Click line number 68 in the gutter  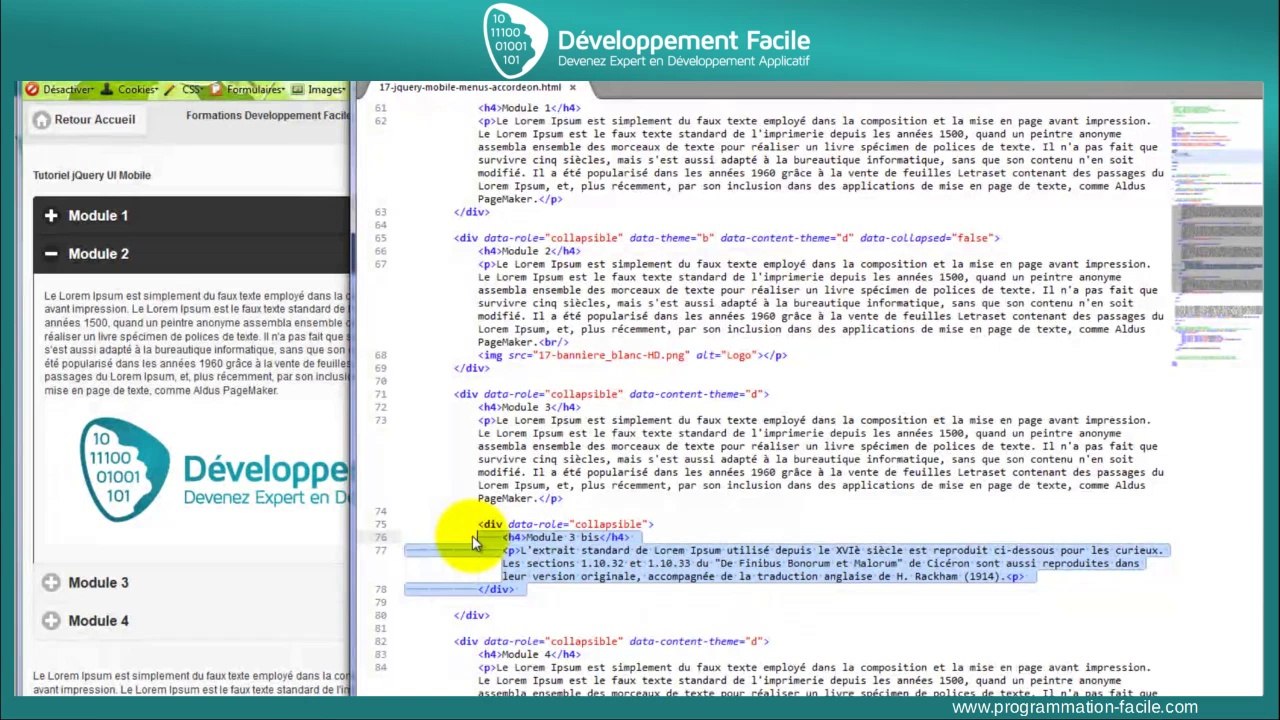380,355
